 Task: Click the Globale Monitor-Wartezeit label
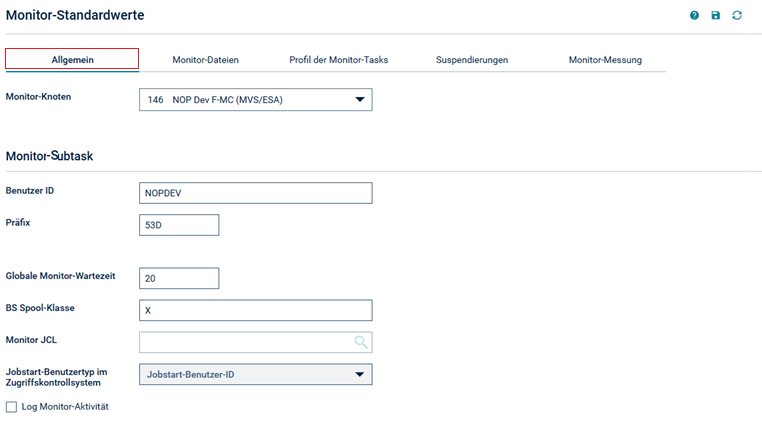(x=60, y=276)
